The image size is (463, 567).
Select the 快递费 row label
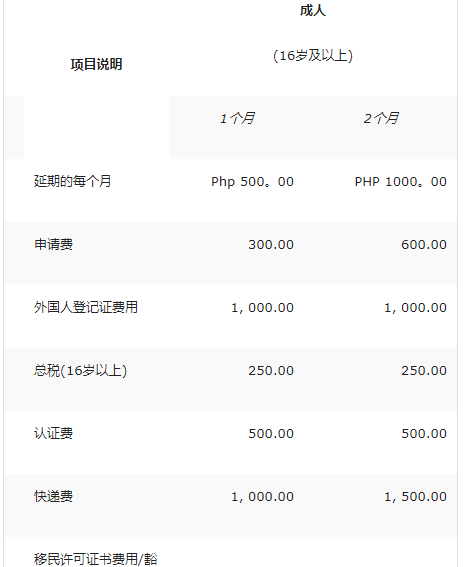pos(53,496)
